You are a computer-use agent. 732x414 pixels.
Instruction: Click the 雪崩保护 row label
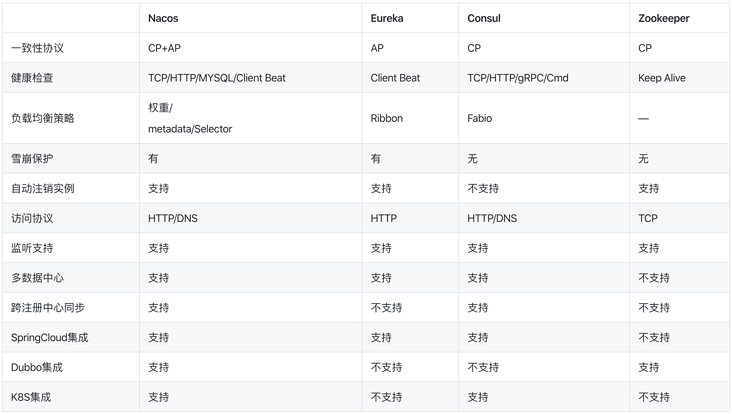32,159
